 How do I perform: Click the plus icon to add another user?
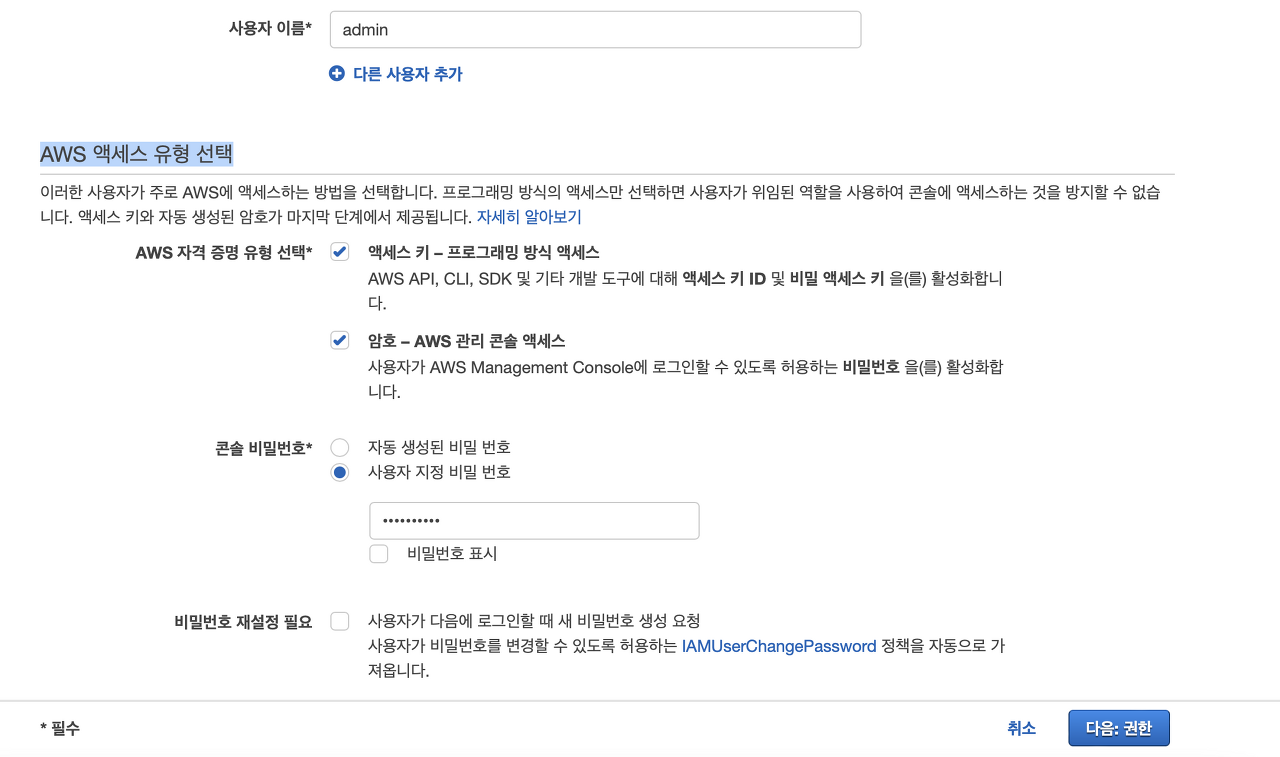[337, 73]
